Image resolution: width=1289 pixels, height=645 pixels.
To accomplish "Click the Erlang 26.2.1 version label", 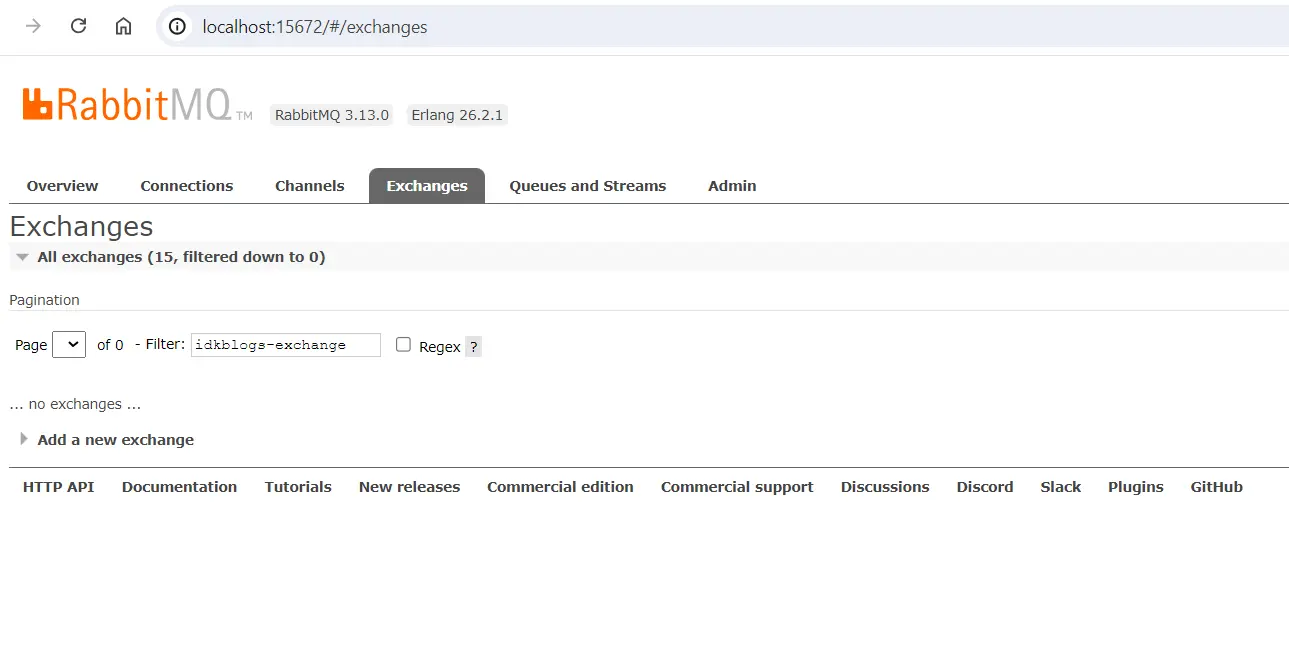I will click(457, 115).
